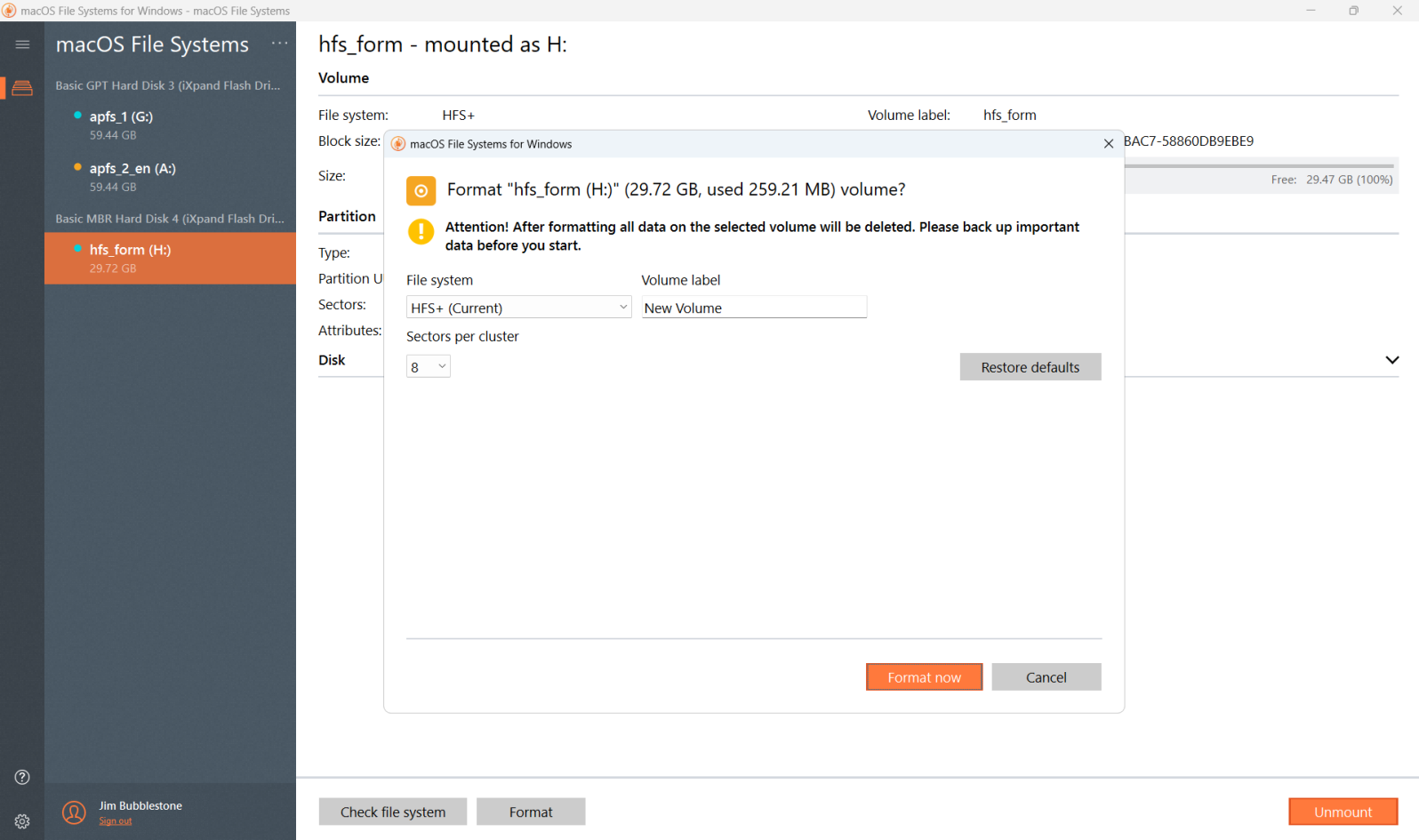Open the hamburger menu in sidebar
This screenshot has height=840, width=1419.
tap(22, 44)
